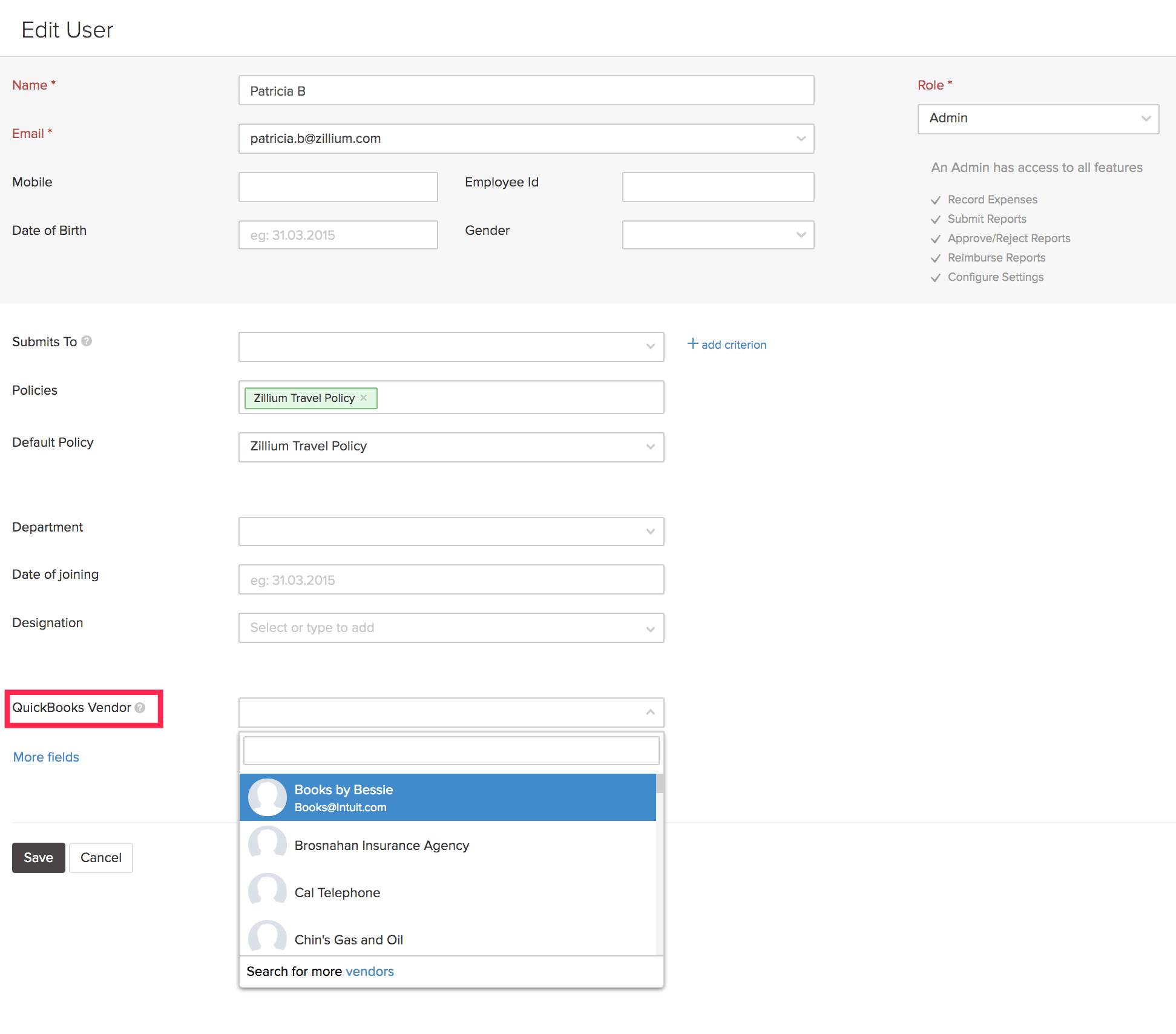
Task: Click the vendors search link
Action: pos(369,971)
